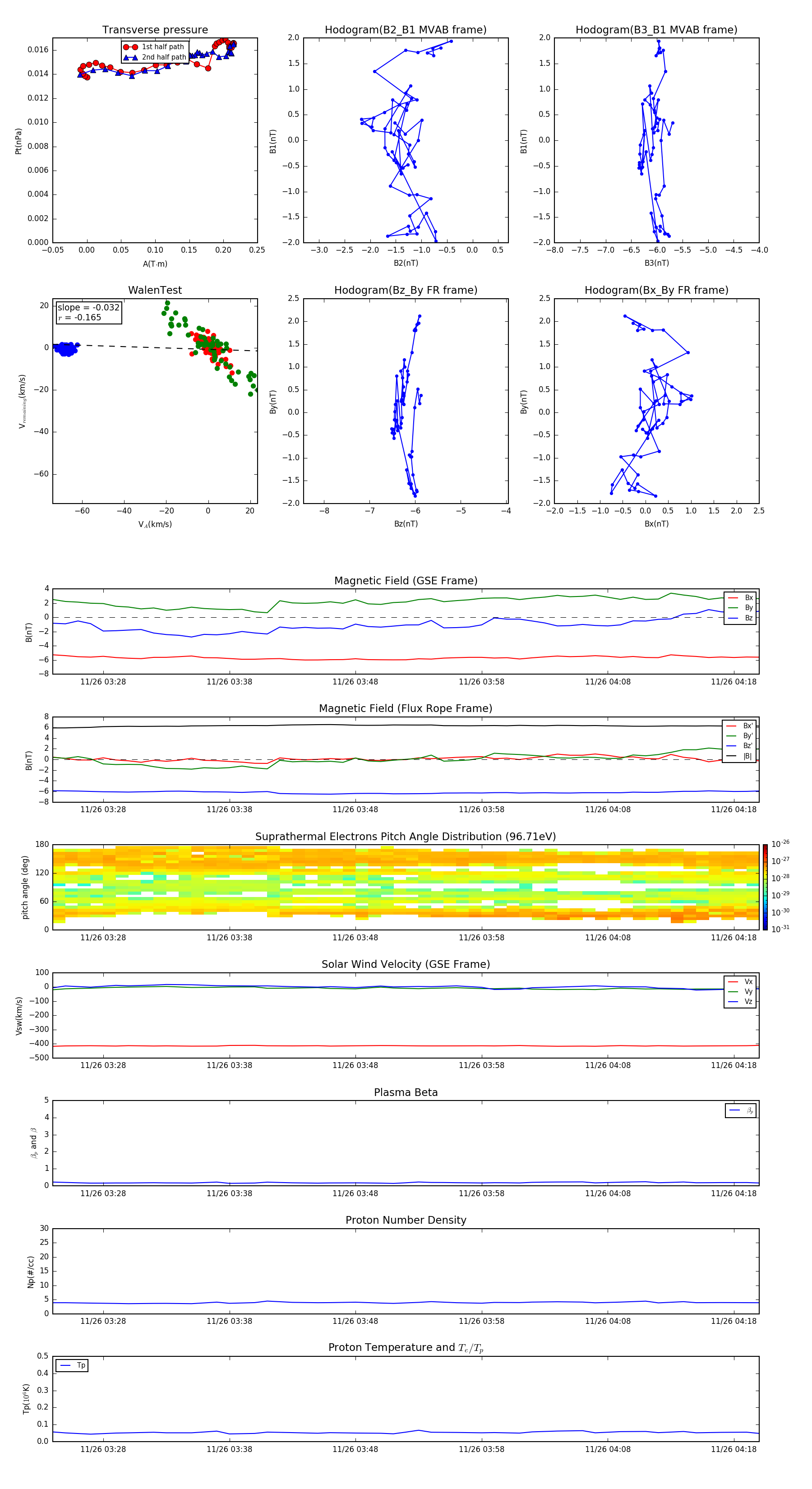This screenshot has height=1489, width=812.
Task: Click the 'A(T·m)' x-axis label
Action: point(155,264)
